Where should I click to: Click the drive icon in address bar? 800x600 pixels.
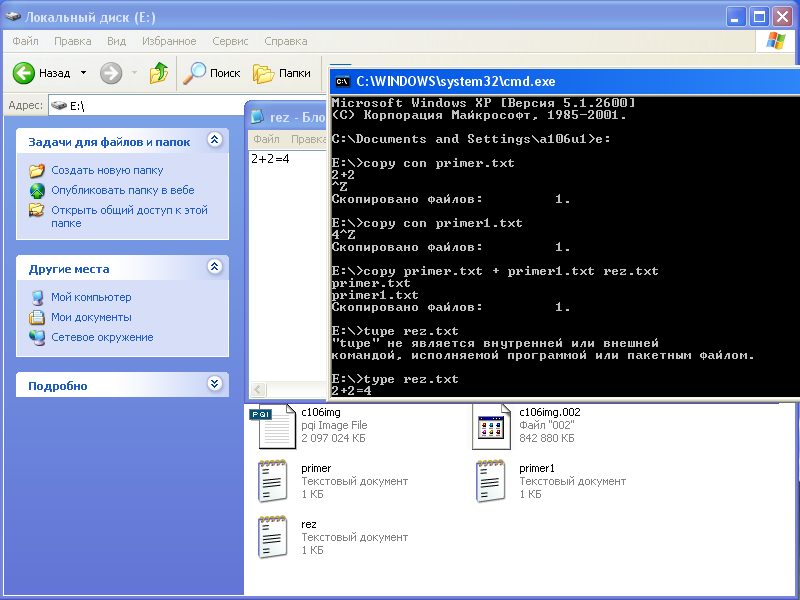click(x=59, y=106)
